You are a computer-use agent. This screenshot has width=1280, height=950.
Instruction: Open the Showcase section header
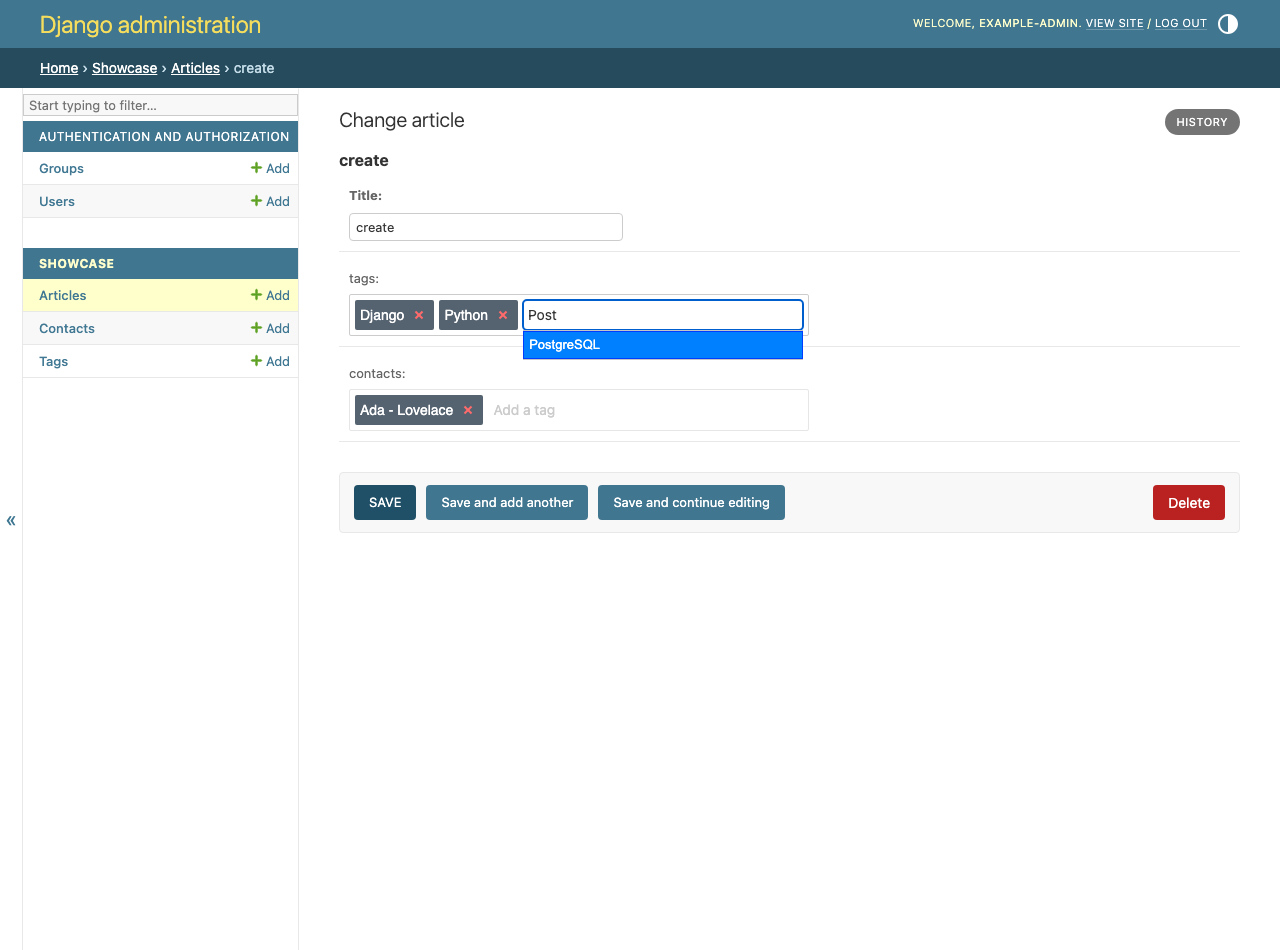pyautogui.click(x=76, y=263)
